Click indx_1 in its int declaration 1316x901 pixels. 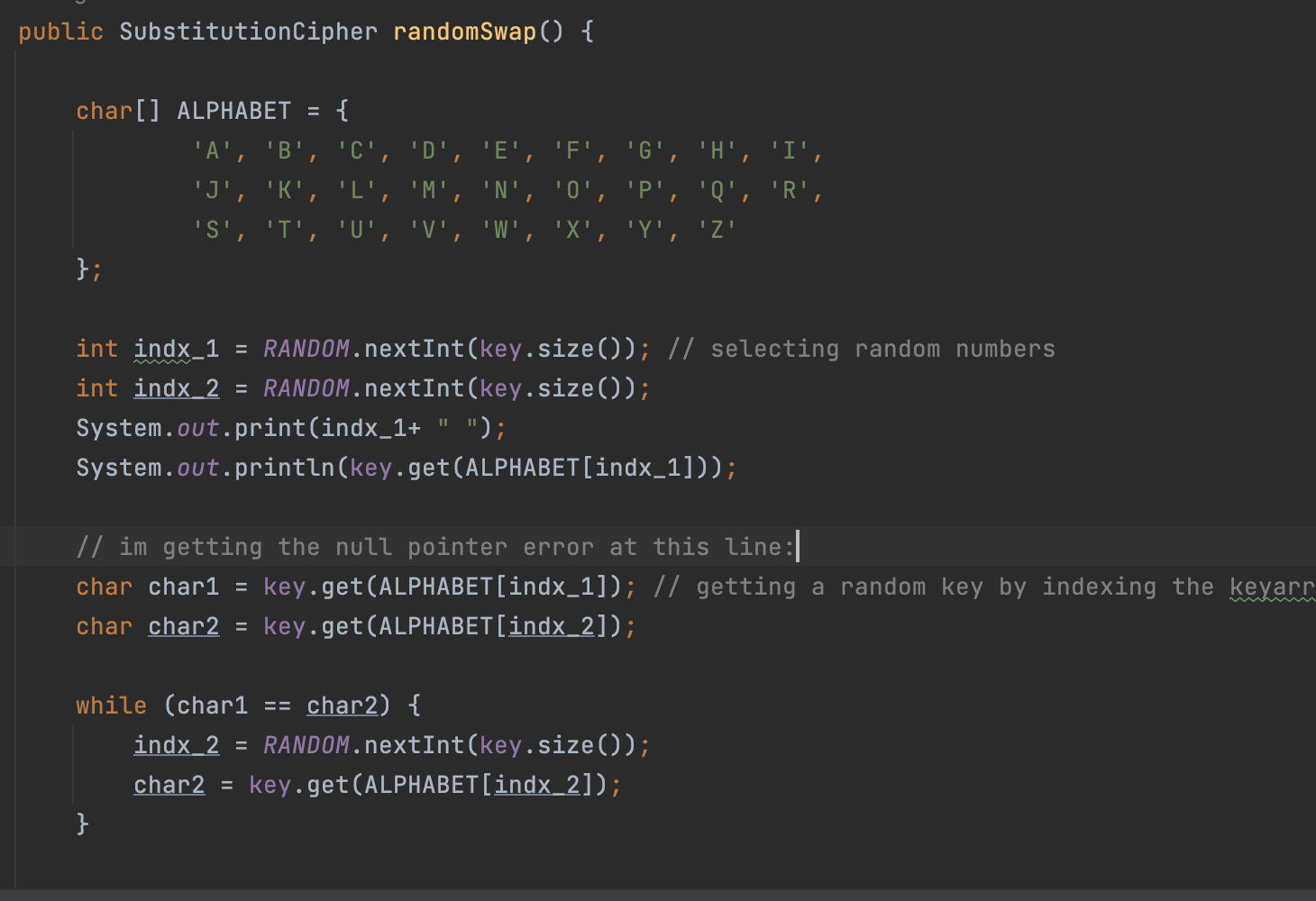176,349
